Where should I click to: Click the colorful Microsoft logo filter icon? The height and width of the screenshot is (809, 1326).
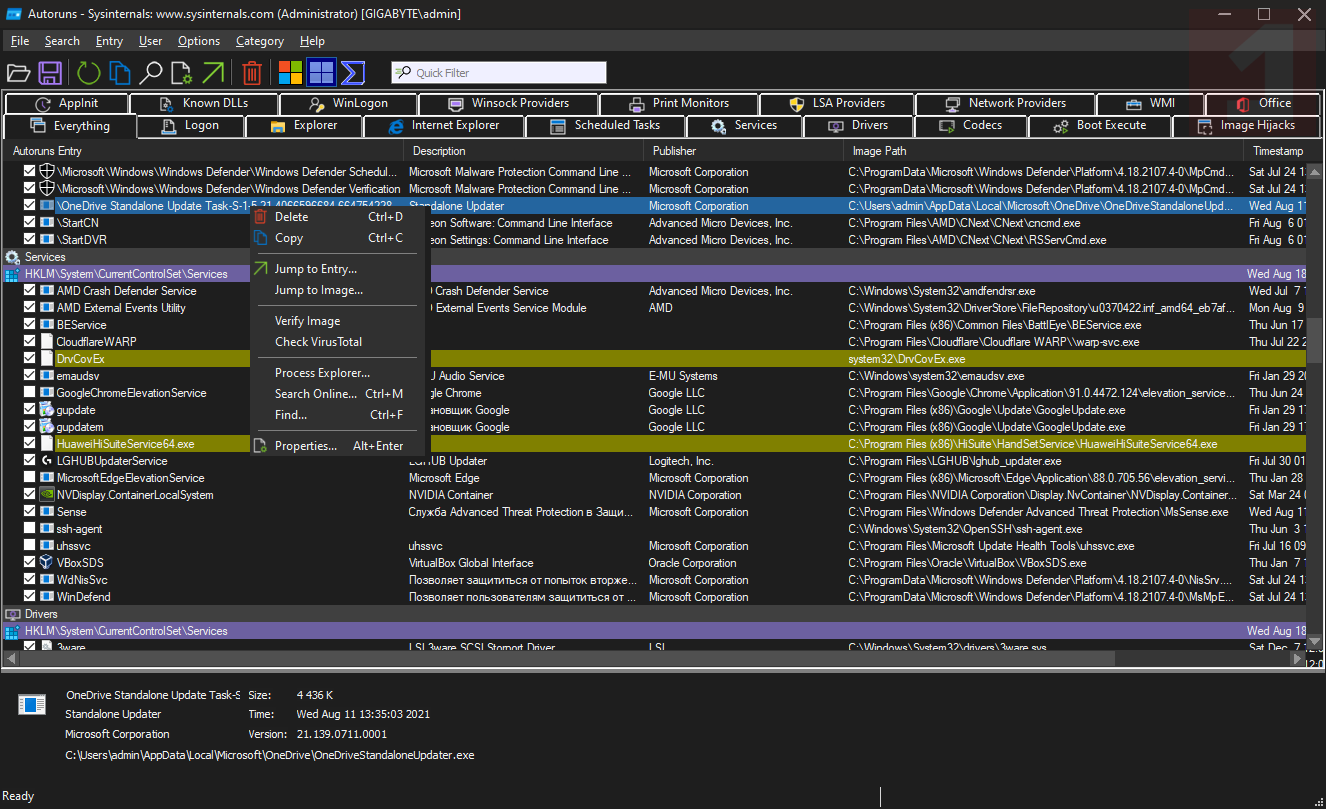point(290,73)
